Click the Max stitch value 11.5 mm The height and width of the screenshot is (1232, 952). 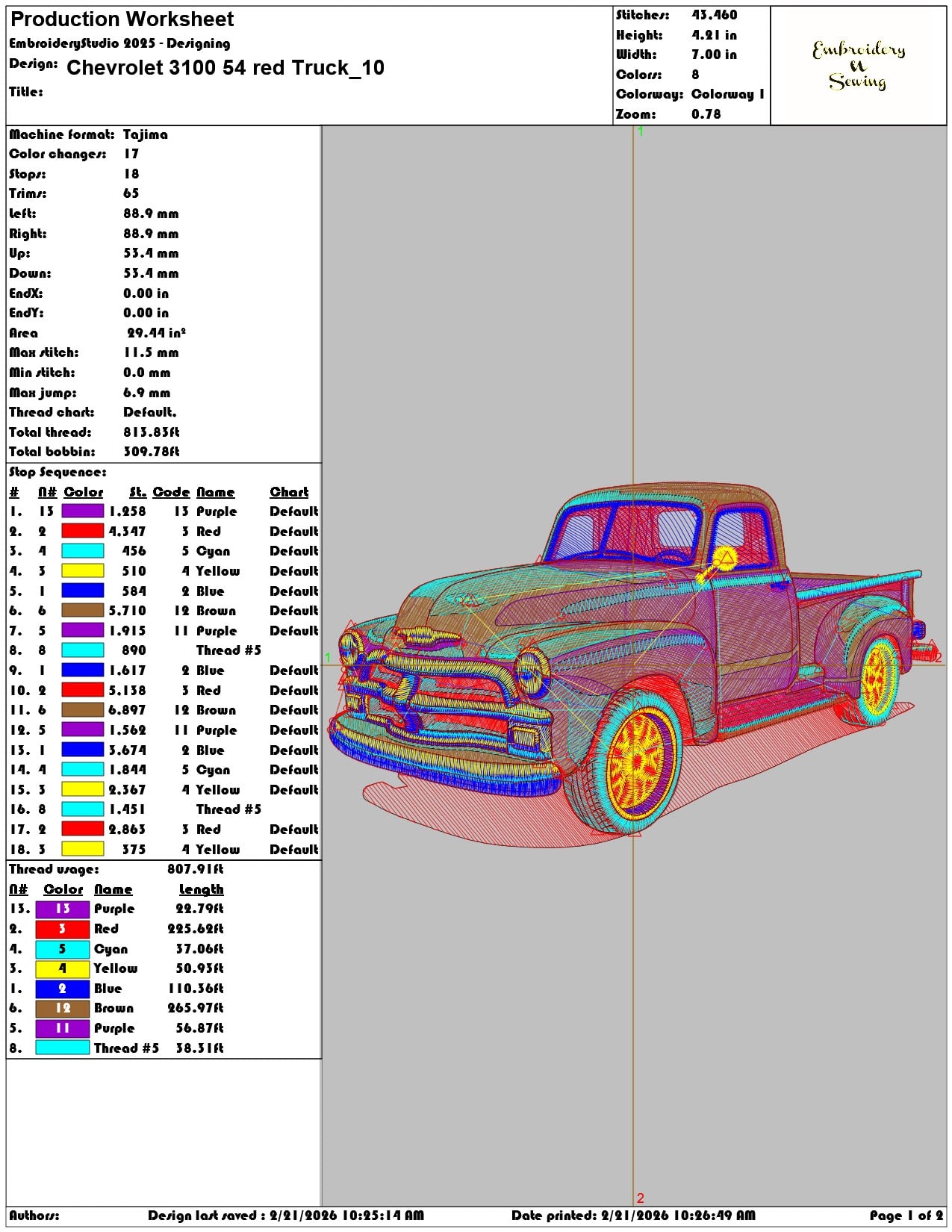pyautogui.click(x=151, y=352)
